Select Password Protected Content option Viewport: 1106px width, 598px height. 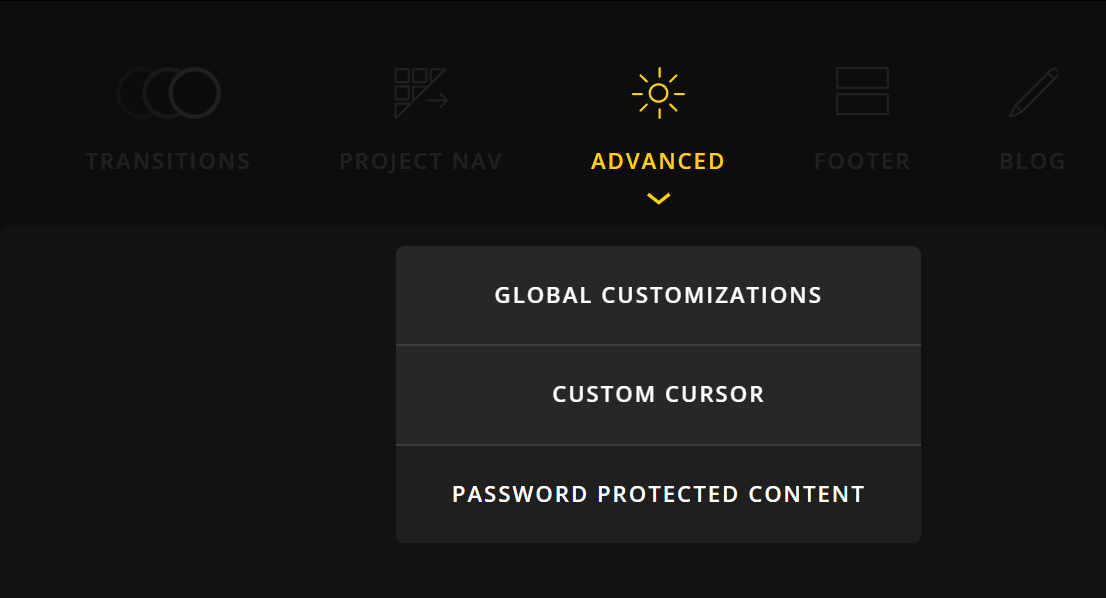658,494
